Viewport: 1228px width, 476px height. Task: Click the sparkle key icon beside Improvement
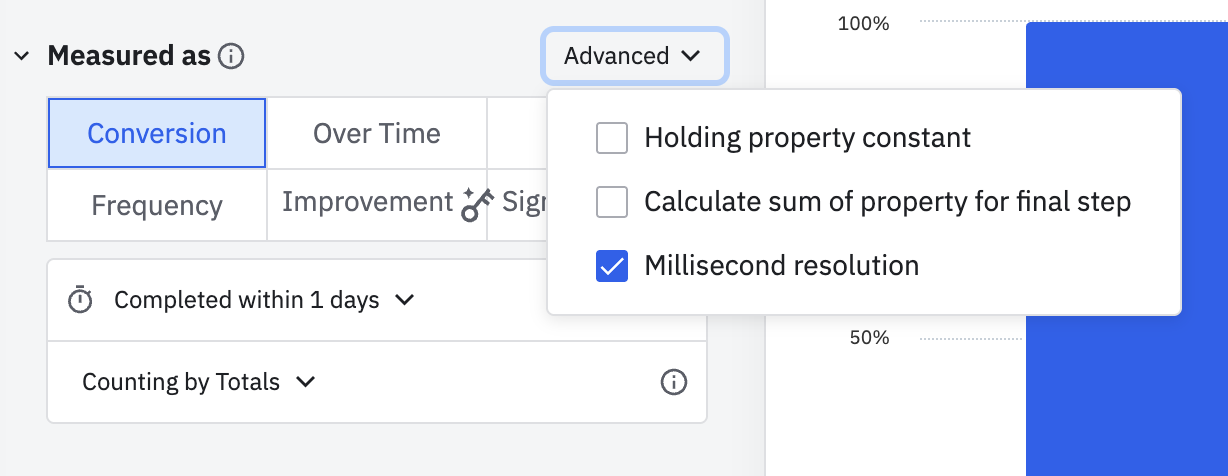coord(477,205)
